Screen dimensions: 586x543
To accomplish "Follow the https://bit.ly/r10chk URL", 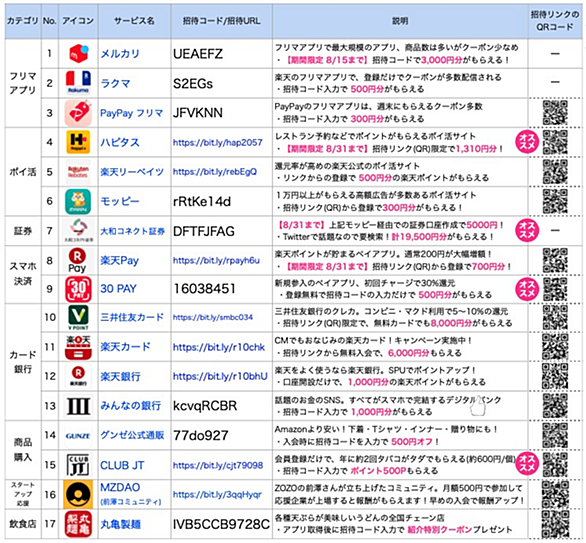I will coord(219,347).
